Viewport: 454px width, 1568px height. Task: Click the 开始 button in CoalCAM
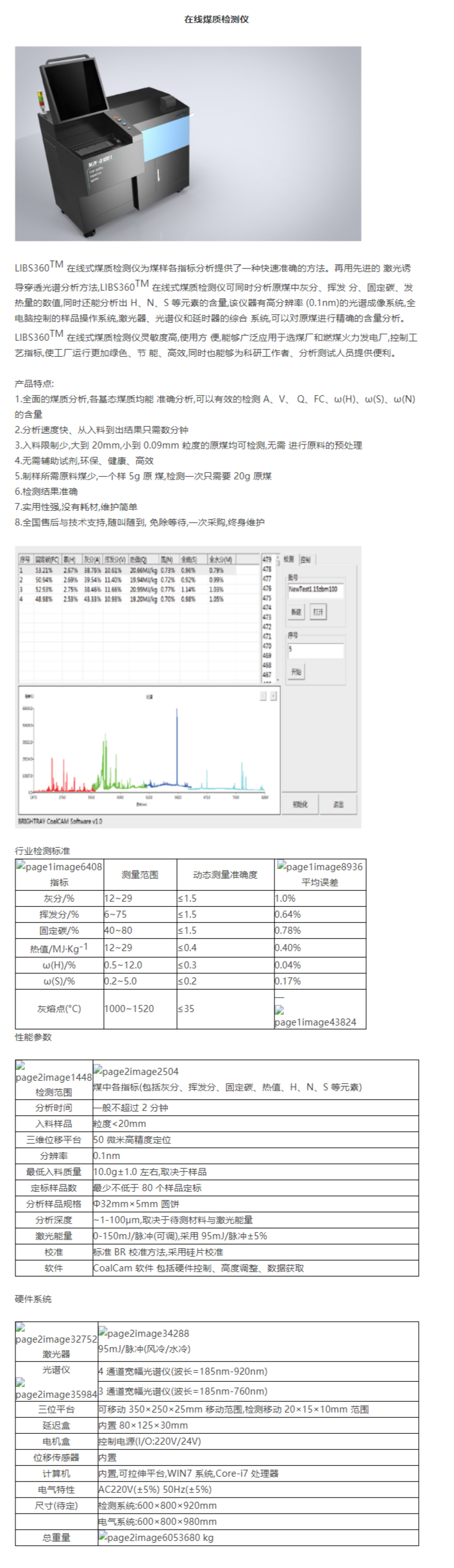[296, 672]
